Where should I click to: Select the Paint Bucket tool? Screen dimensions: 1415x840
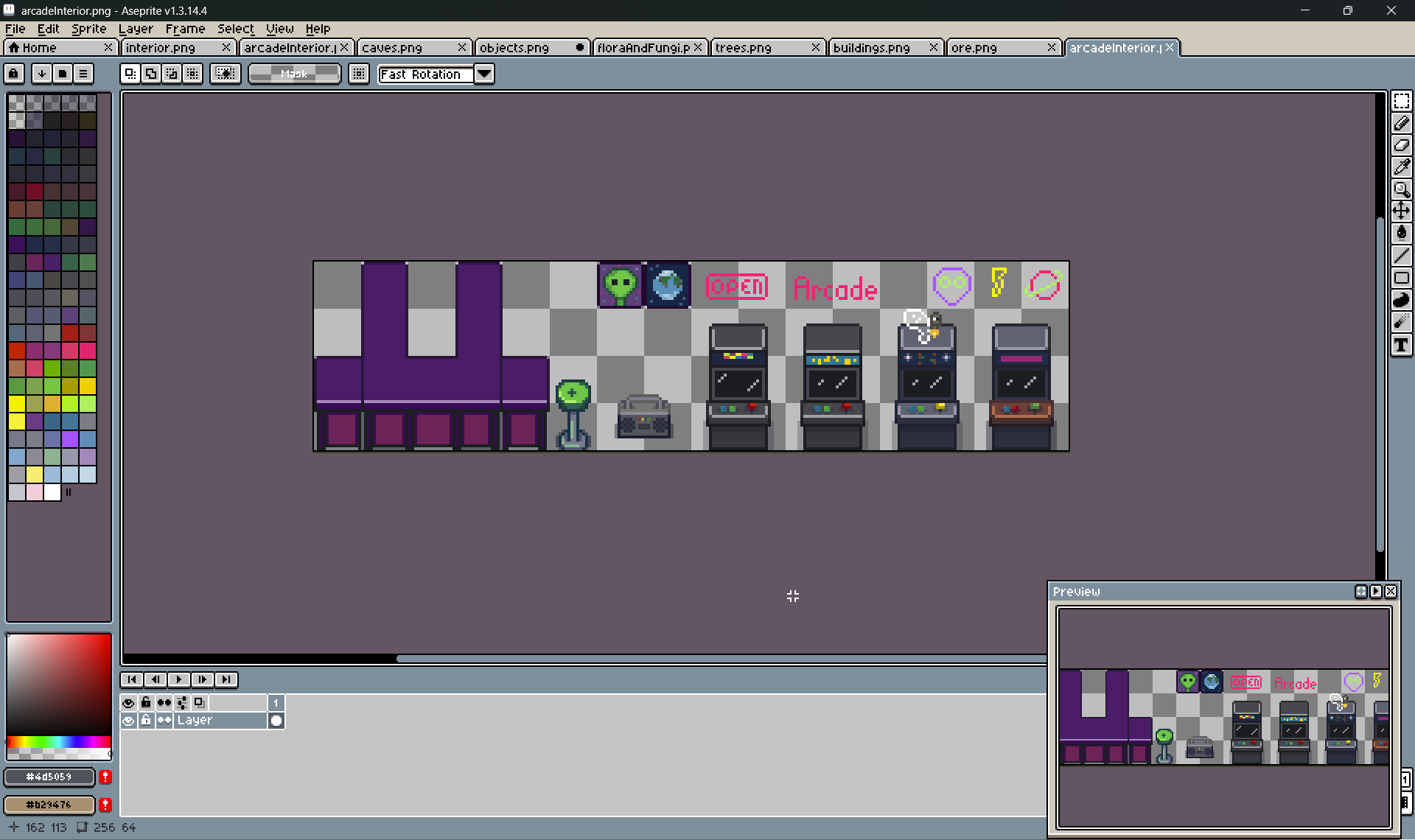point(1401,234)
